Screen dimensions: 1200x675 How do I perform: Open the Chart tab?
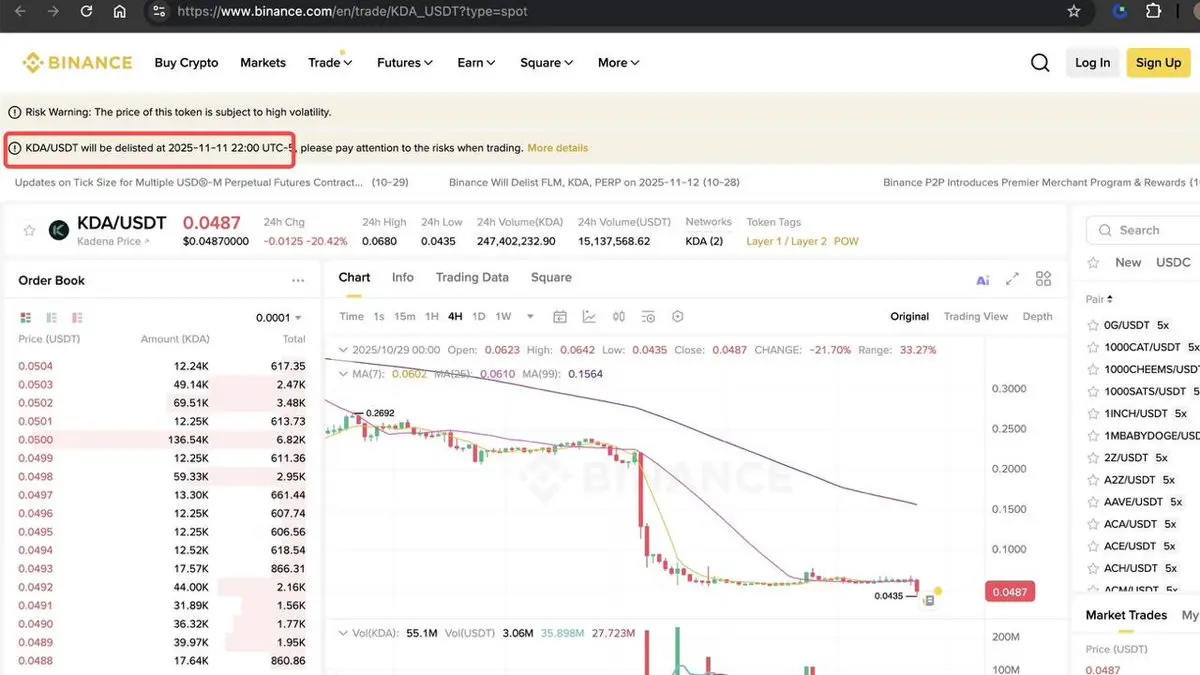[x=354, y=277]
